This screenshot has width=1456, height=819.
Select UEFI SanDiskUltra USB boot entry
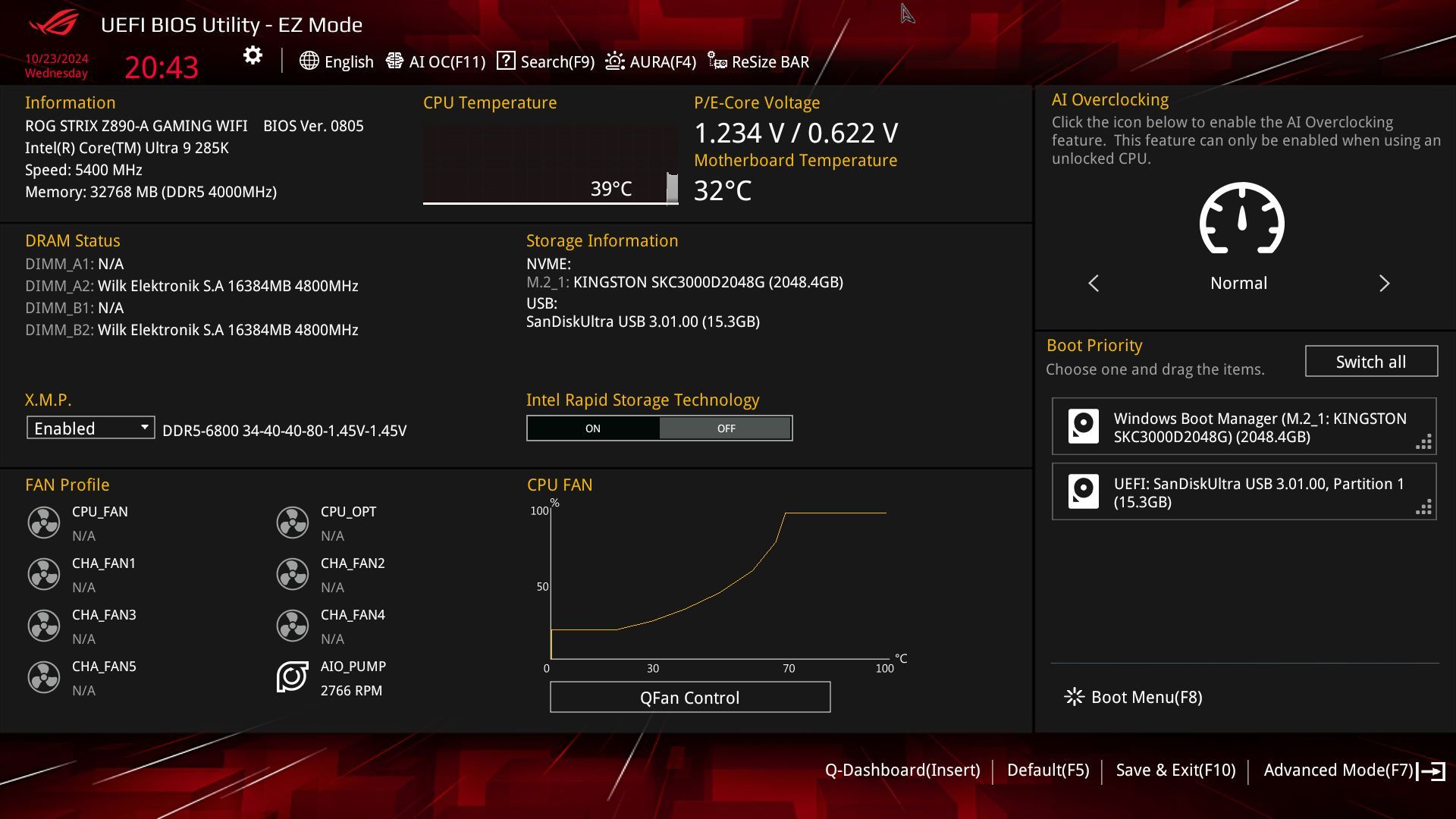click(x=1244, y=491)
